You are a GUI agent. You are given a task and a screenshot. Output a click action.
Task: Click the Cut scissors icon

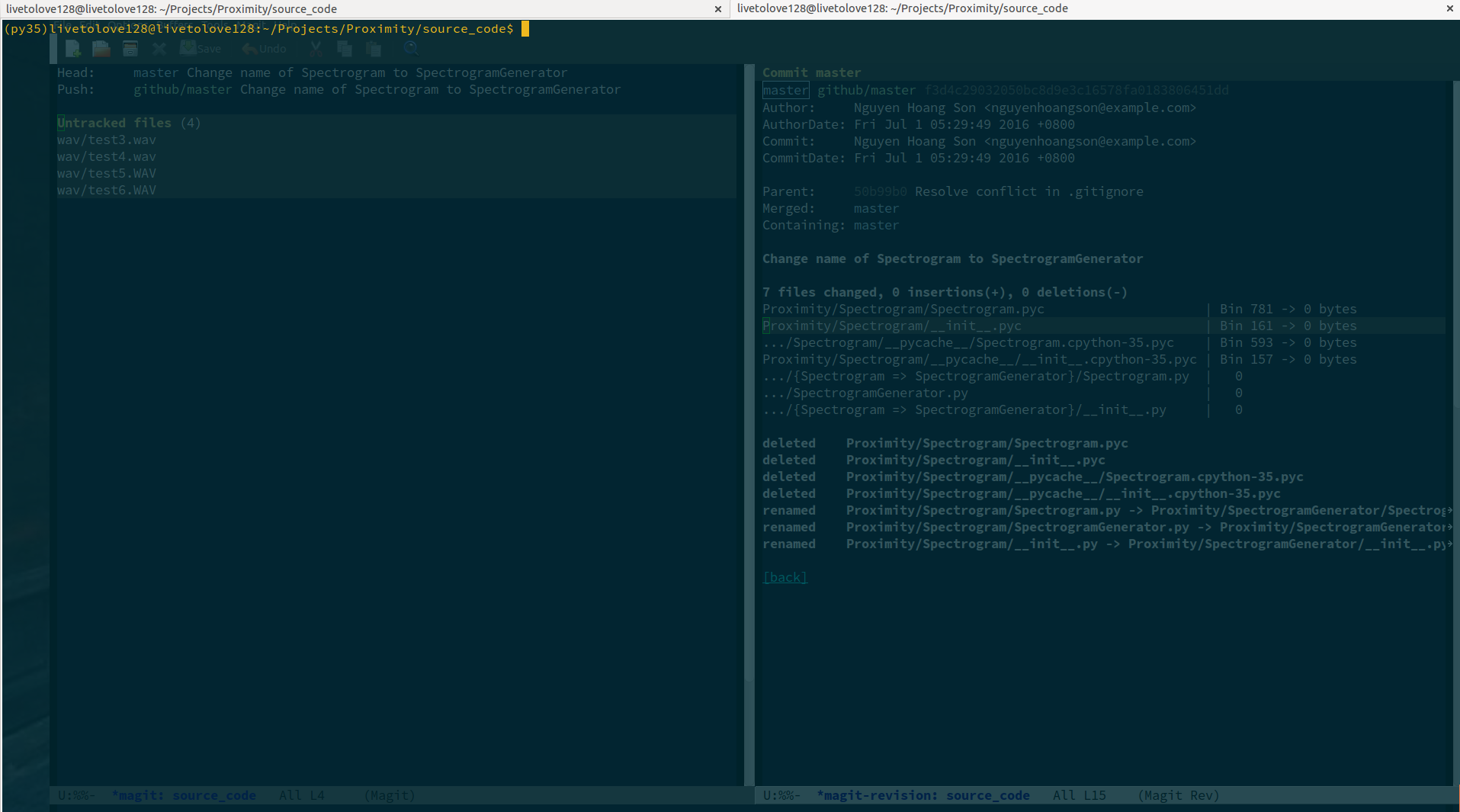coord(316,49)
